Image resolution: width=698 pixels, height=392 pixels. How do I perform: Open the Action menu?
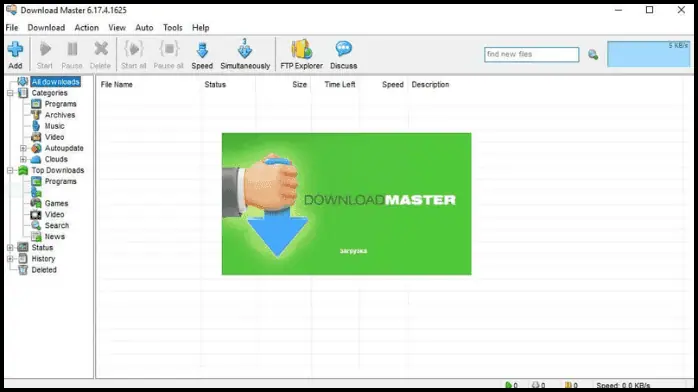point(86,28)
